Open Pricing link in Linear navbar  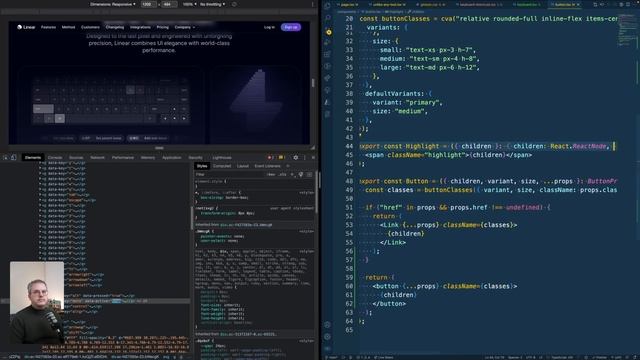(162, 27)
